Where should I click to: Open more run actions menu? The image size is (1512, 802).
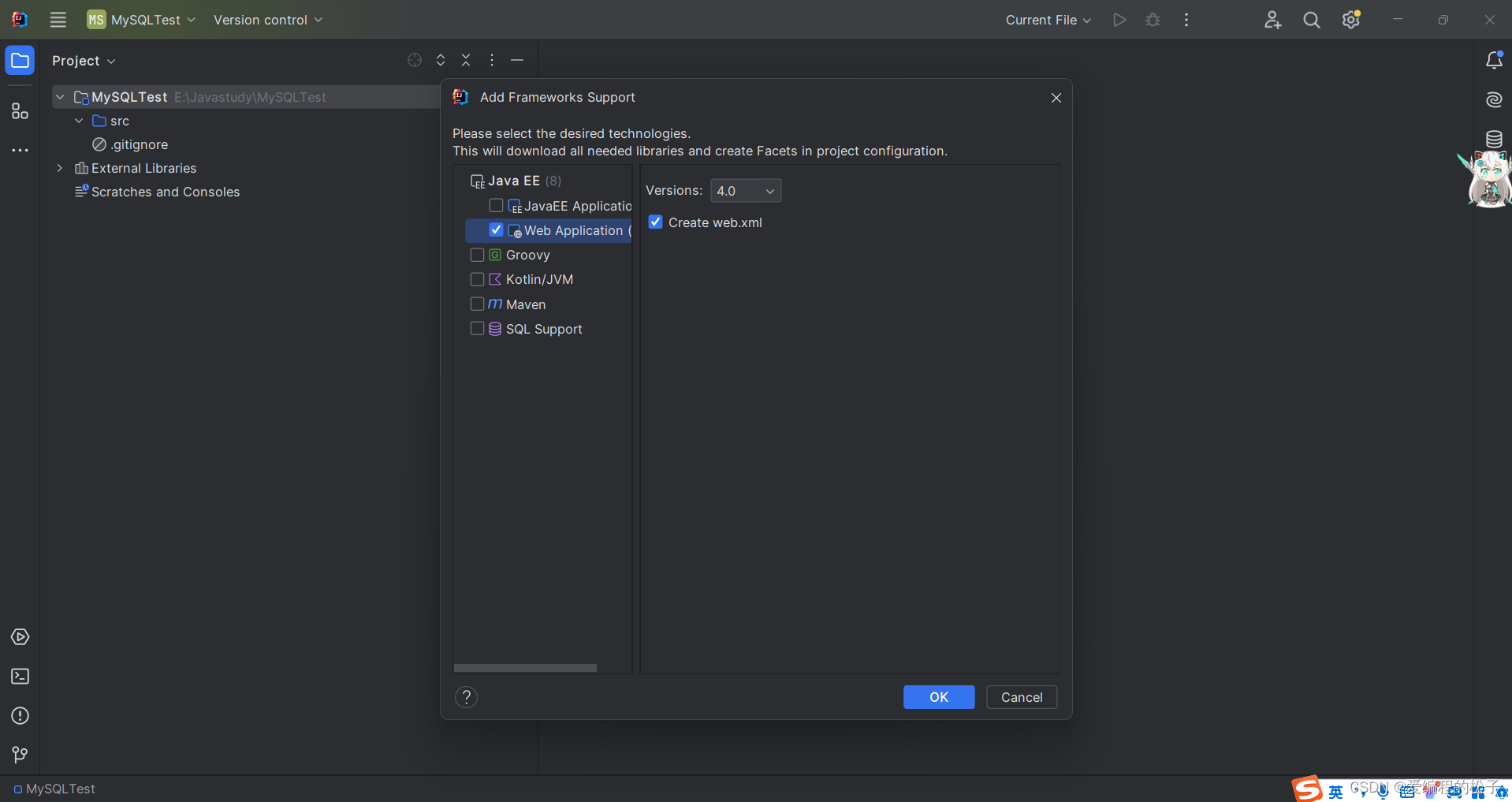tap(1186, 20)
